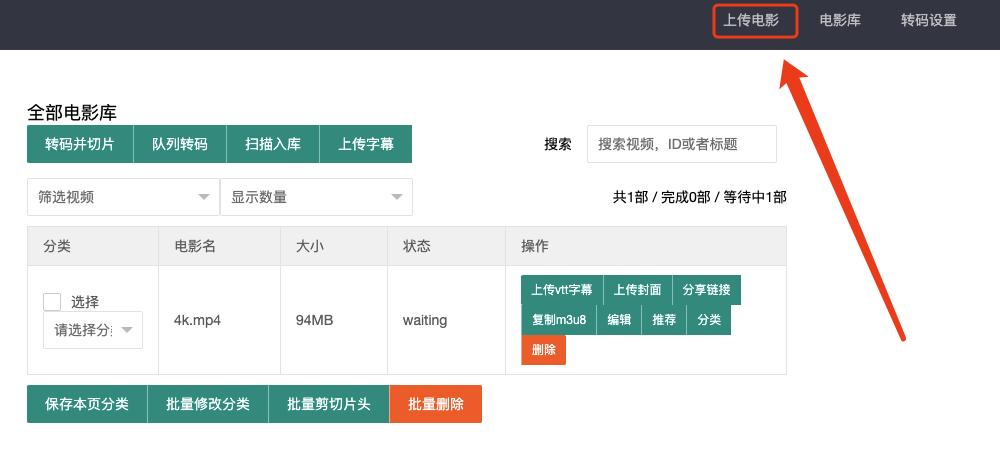
Task: Open 分享链接 for the movie
Action: click(706, 290)
